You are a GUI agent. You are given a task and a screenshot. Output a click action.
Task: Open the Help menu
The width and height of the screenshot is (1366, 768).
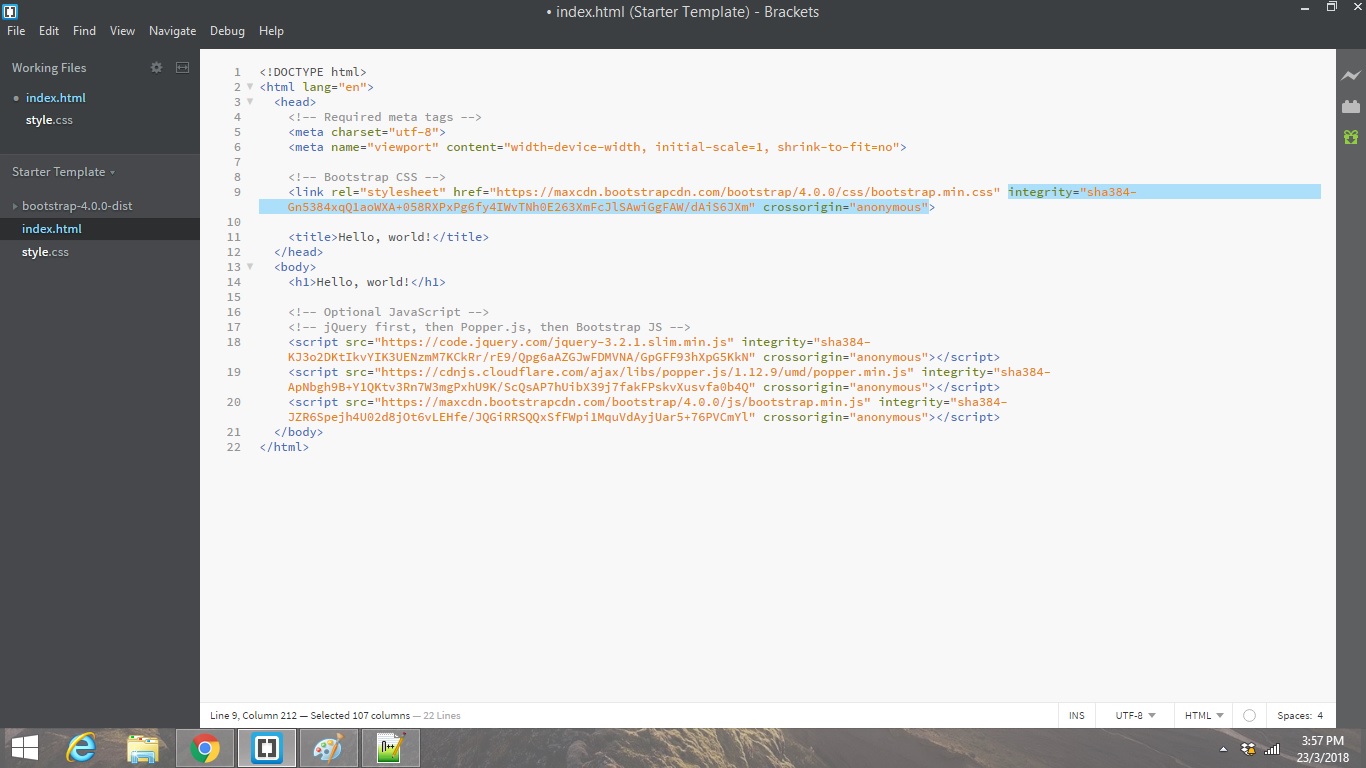click(x=271, y=31)
